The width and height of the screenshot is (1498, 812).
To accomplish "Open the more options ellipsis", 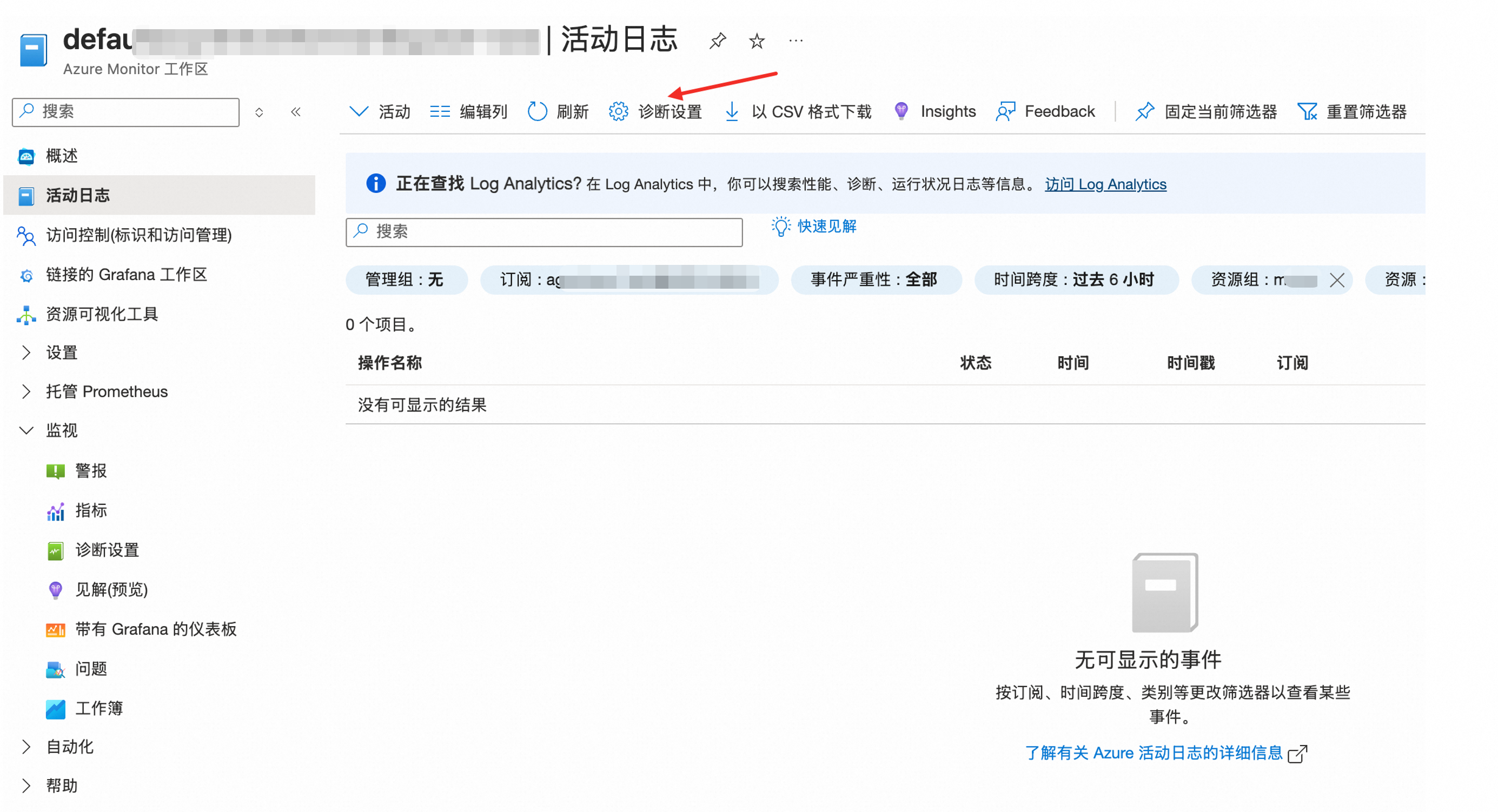I will pyautogui.click(x=796, y=41).
